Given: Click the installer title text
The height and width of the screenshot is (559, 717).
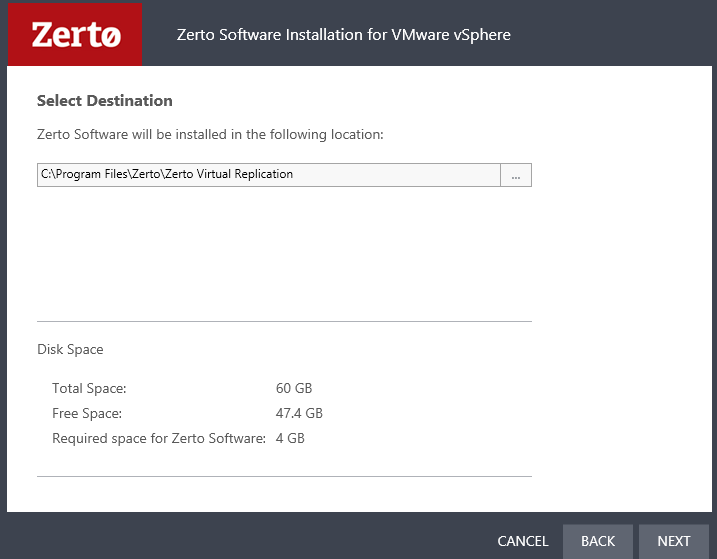Looking at the screenshot, I should click(343, 35).
